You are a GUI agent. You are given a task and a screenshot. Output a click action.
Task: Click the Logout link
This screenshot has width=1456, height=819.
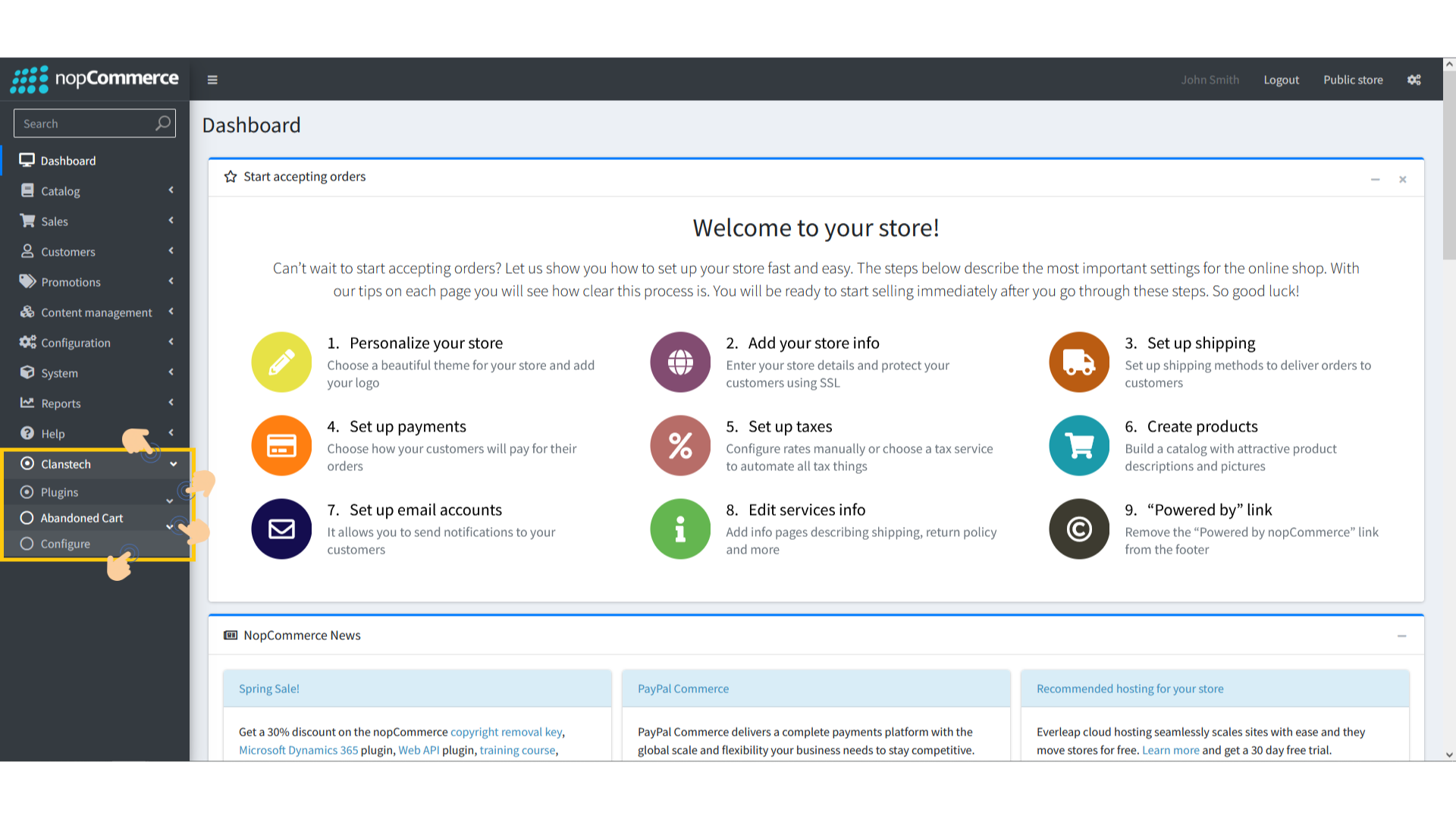click(1281, 80)
